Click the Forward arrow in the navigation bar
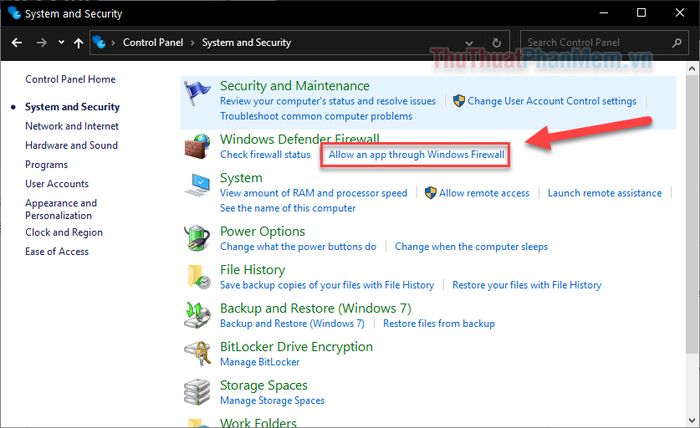The width and height of the screenshot is (700, 428). [42, 42]
